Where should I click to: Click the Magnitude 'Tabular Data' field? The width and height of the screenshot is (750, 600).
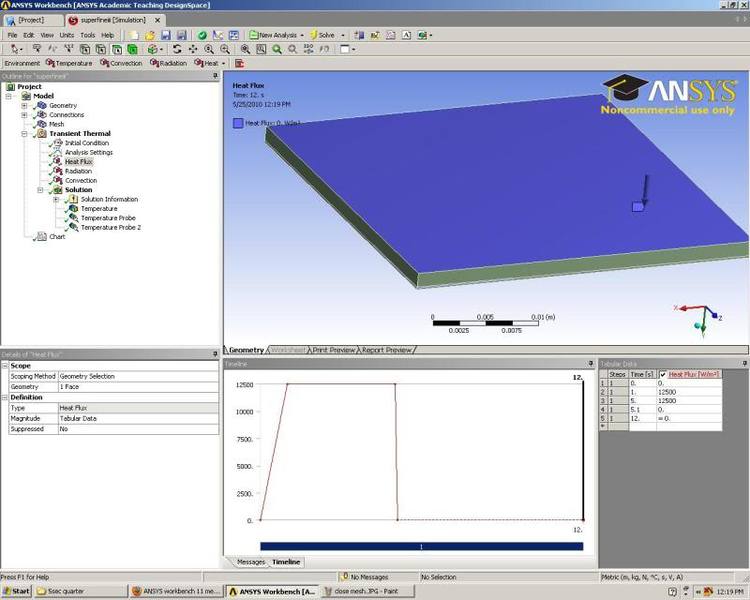tap(138, 418)
